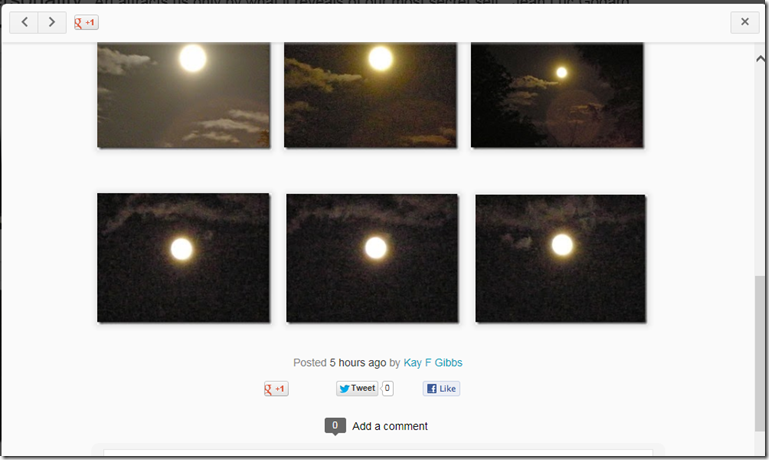Image resolution: width=769 pixels, height=460 pixels.
Task: Click the tweet count bubble
Action: (387, 388)
